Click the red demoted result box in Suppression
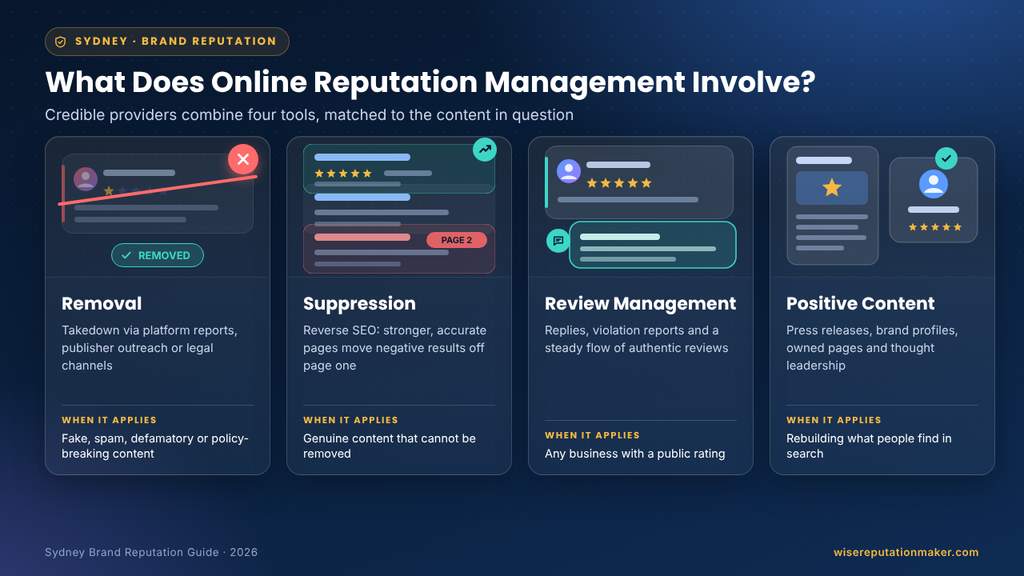The height and width of the screenshot is (576, 1024). [x=399, y=249]
